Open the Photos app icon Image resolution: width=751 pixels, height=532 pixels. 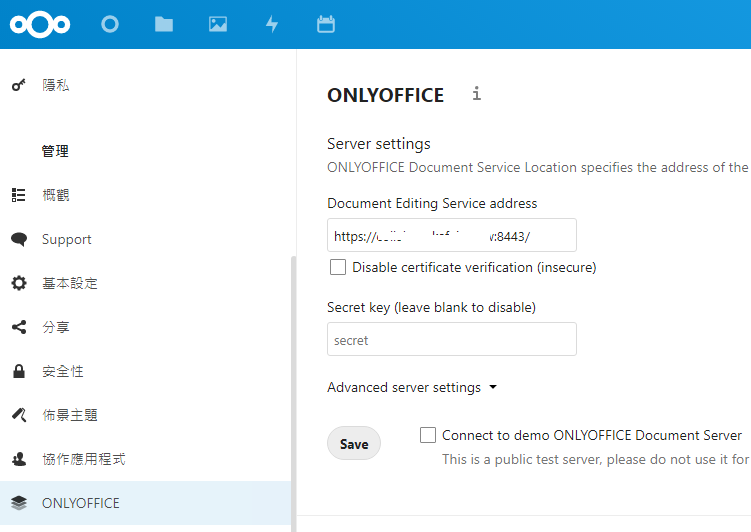[218, 24]
